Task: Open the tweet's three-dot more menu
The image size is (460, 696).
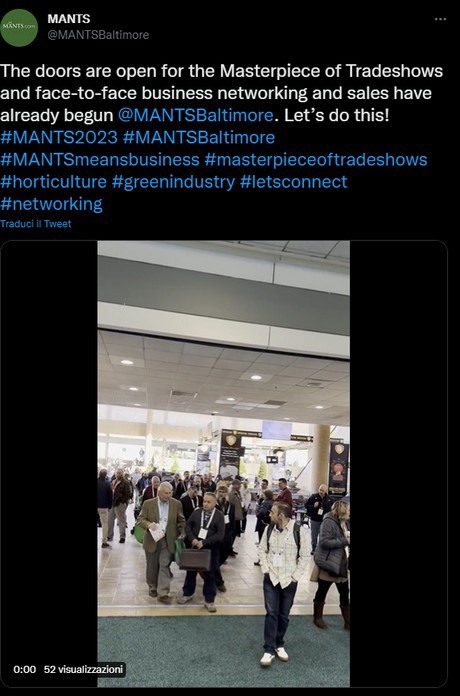Action: coord(440,19)
